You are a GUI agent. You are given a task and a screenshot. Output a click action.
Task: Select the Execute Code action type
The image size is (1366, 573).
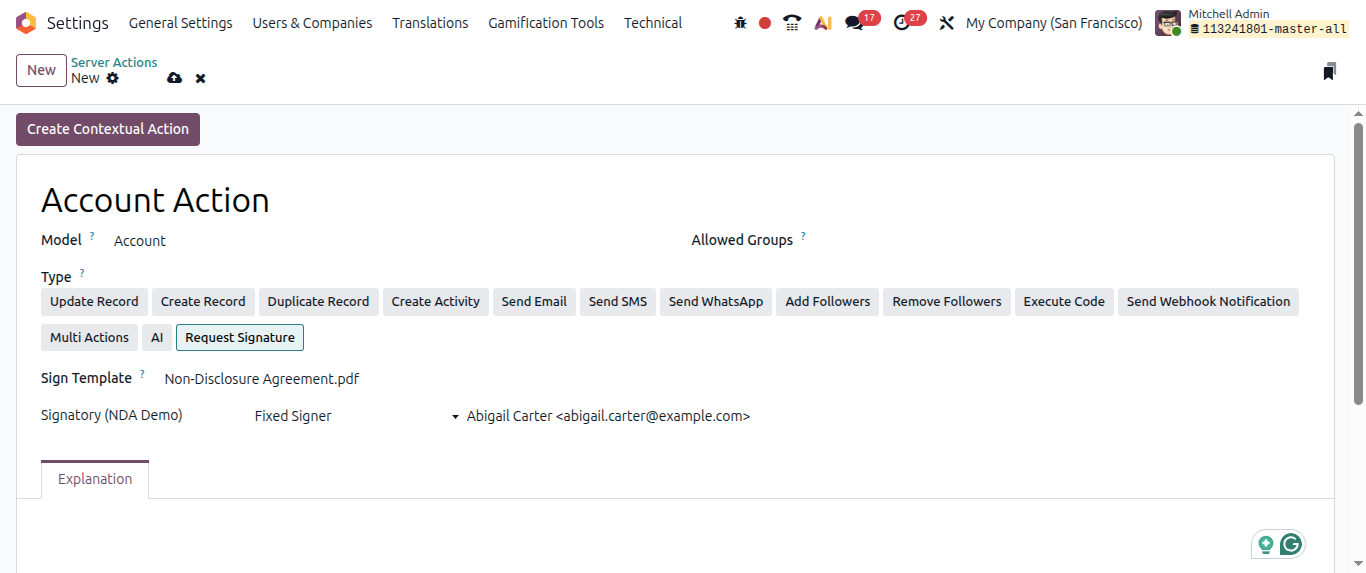click(x=1064, y=302)
